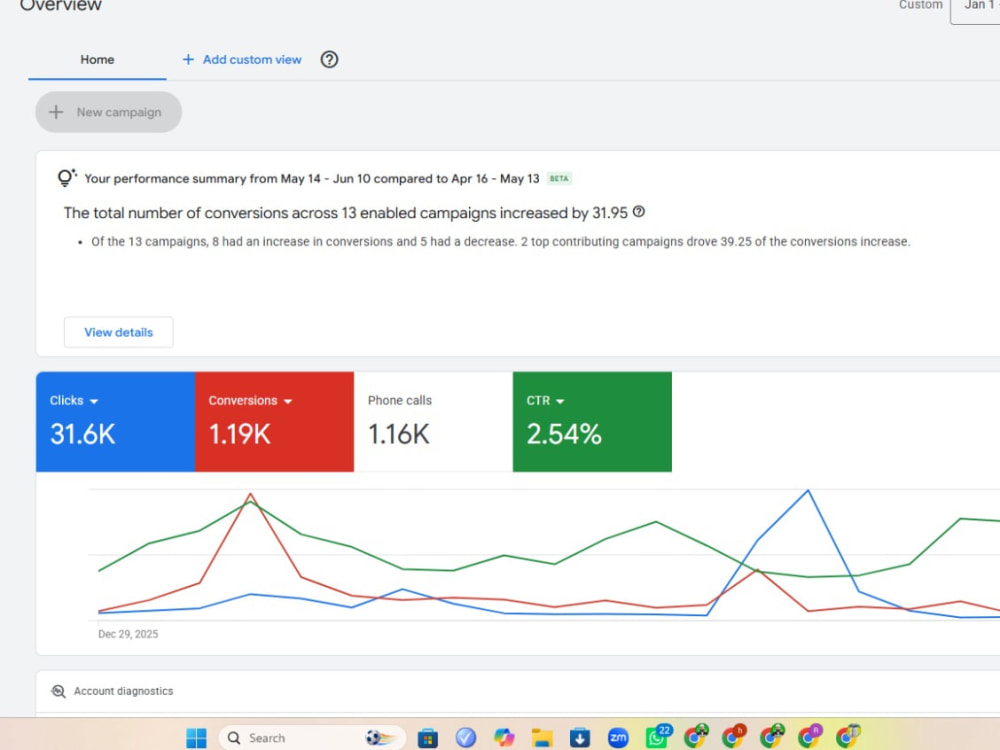
Task: Click the Overview page title
Action: 61,5
